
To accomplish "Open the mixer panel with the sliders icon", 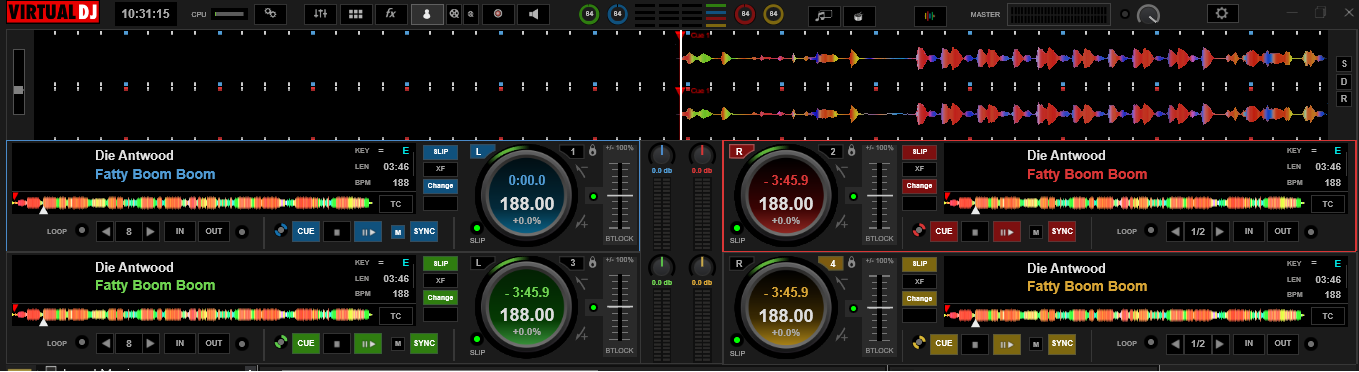I will point(320,14).
